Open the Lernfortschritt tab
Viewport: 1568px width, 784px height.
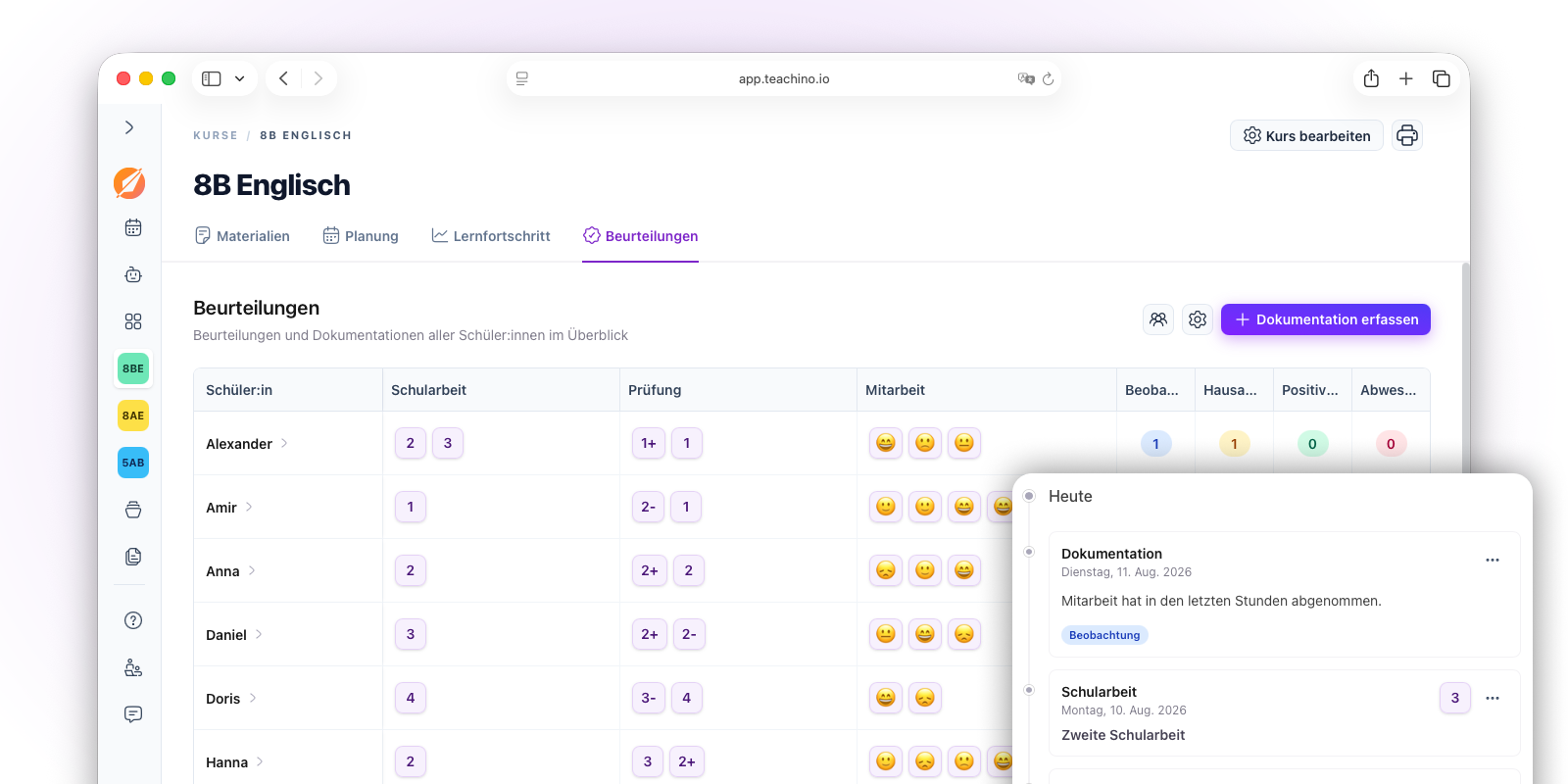tap(491, 236)
